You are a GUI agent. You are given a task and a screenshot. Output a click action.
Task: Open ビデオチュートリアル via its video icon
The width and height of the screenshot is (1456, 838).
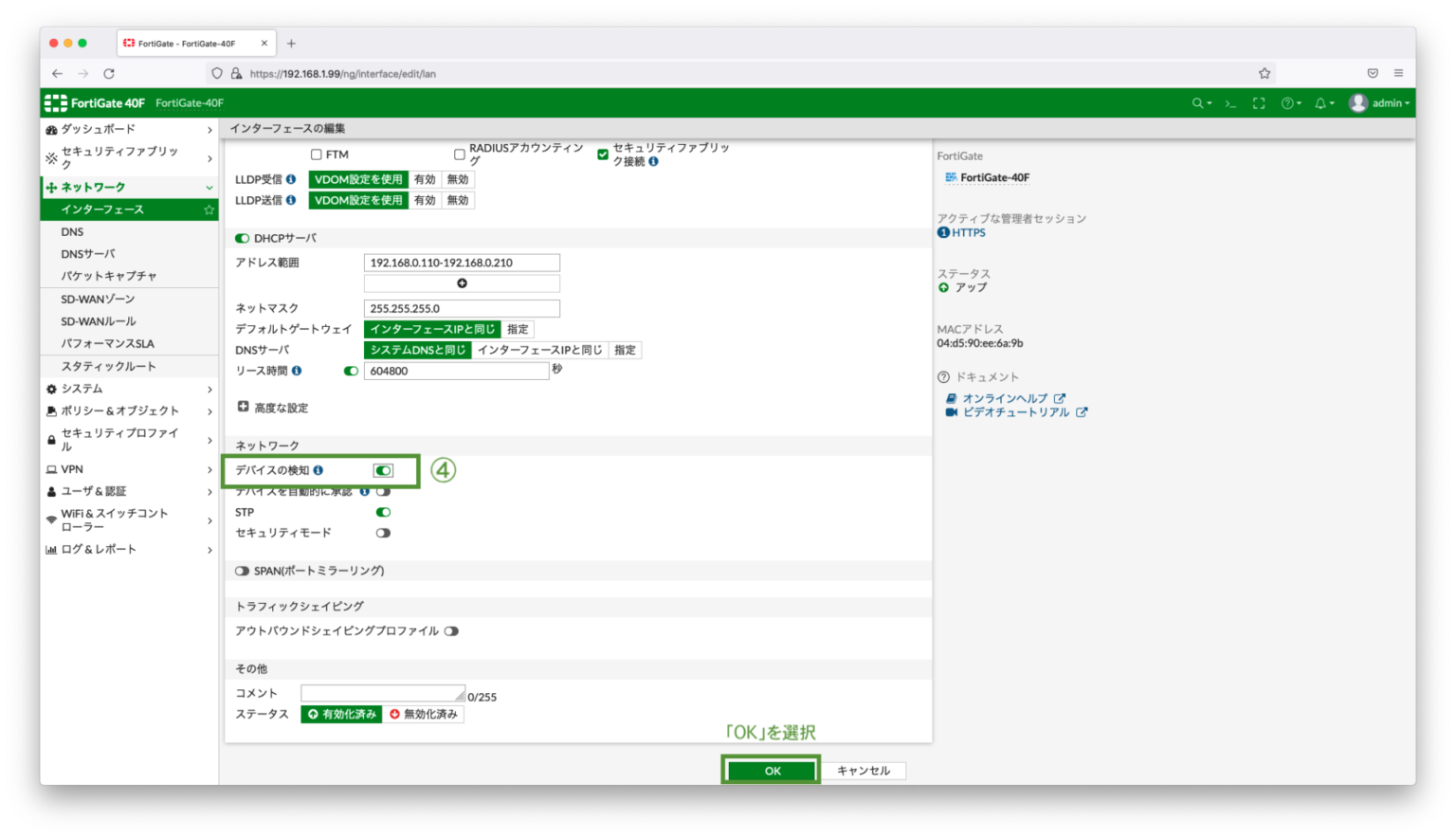[x=952, y=411]
